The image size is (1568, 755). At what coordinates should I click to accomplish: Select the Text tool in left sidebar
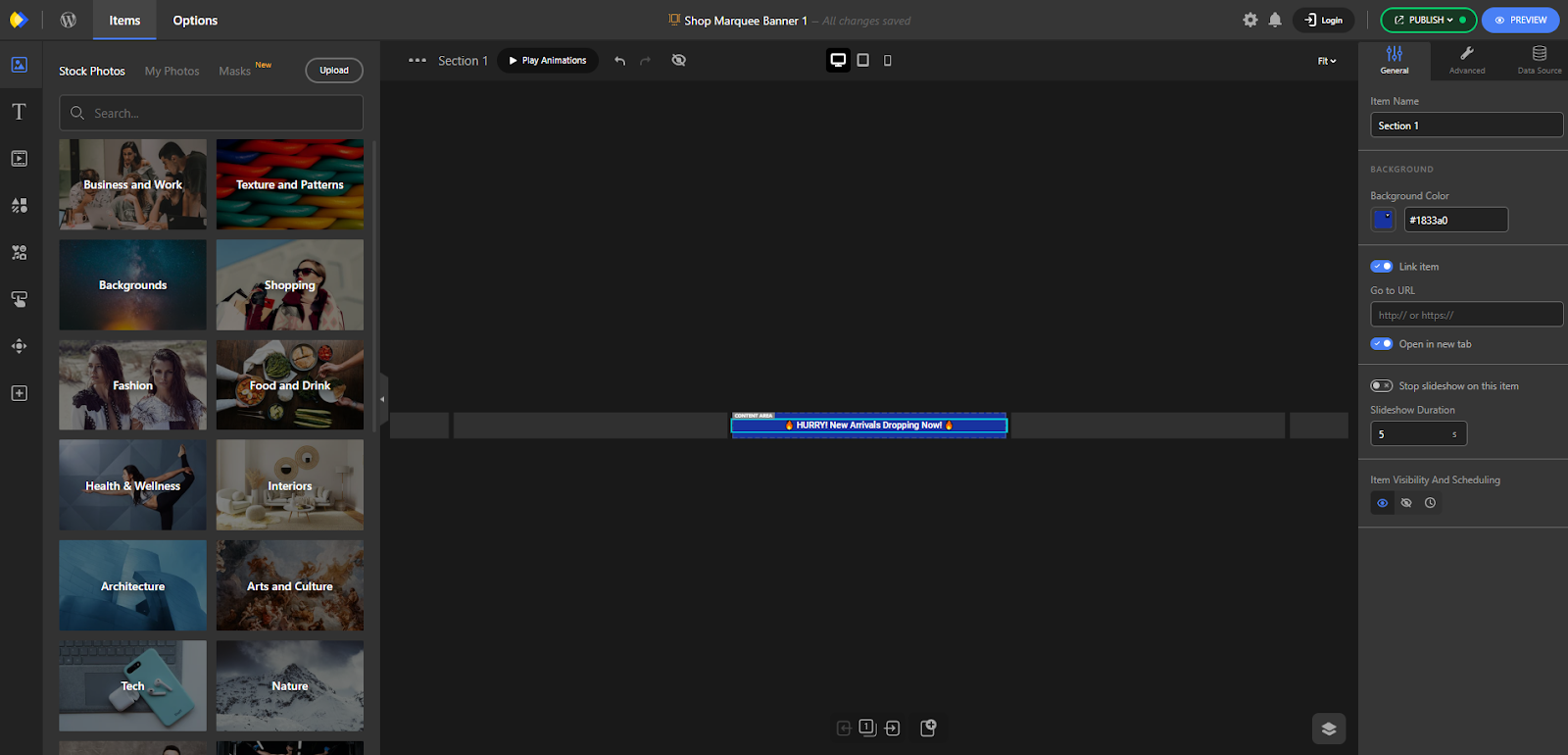pos(19,112)
